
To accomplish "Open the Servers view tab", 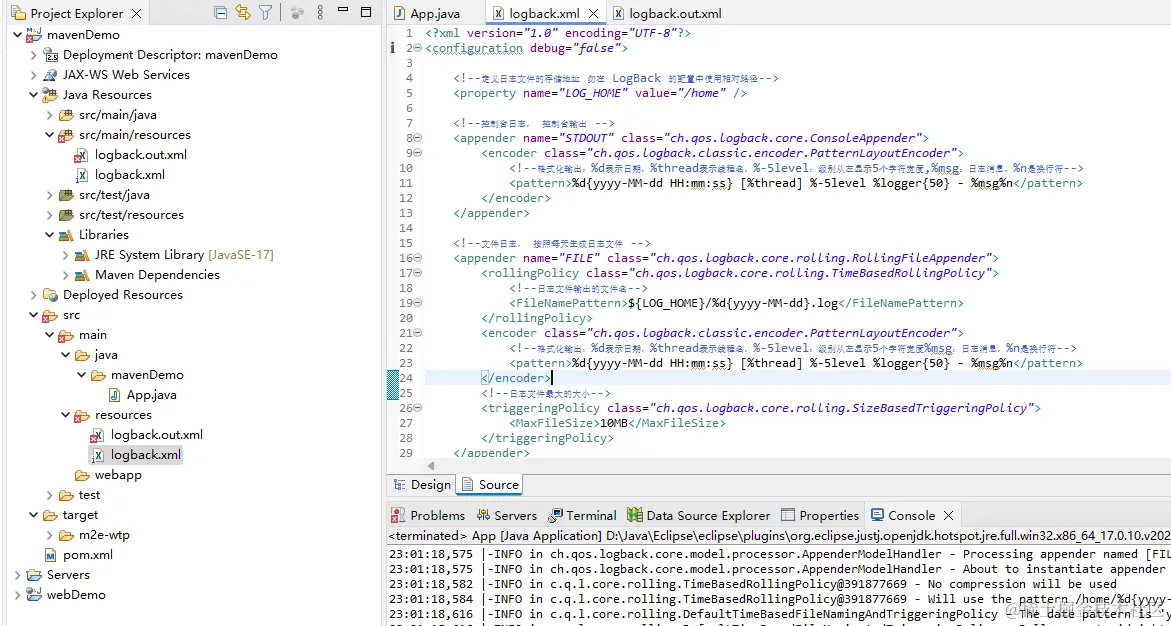I will (x=506, y=515).
